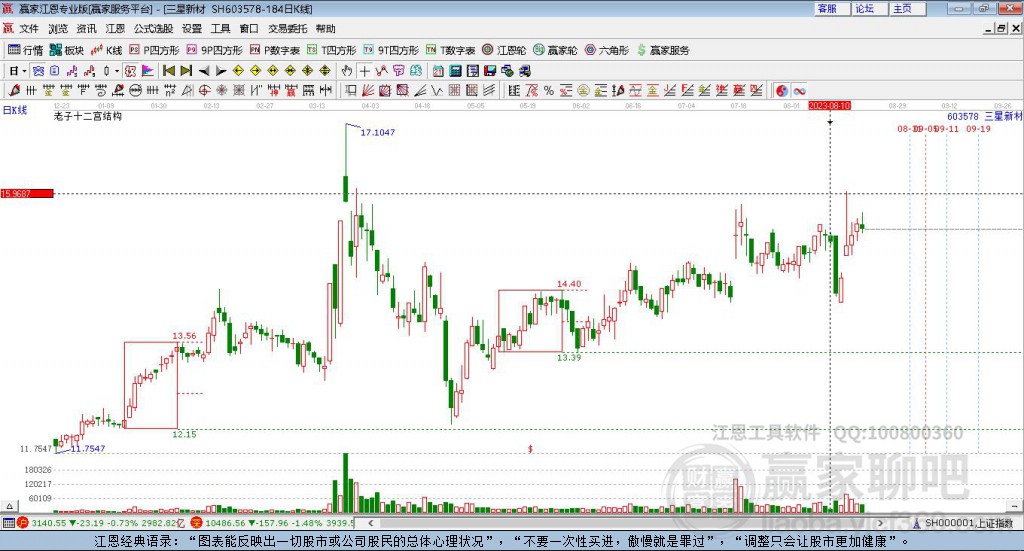Open the 行情 market quotes view
The image size is (1024, 551).
25,50
